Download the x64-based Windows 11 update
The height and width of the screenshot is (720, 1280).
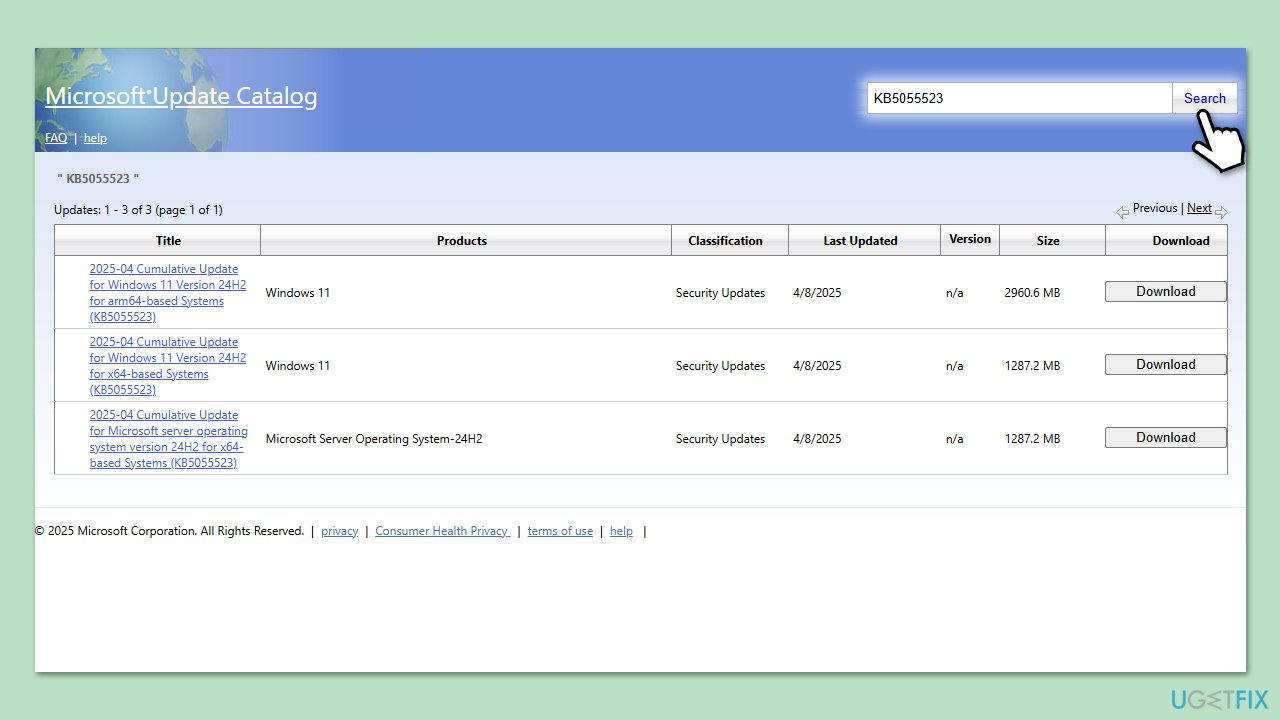coord(1165,365)
